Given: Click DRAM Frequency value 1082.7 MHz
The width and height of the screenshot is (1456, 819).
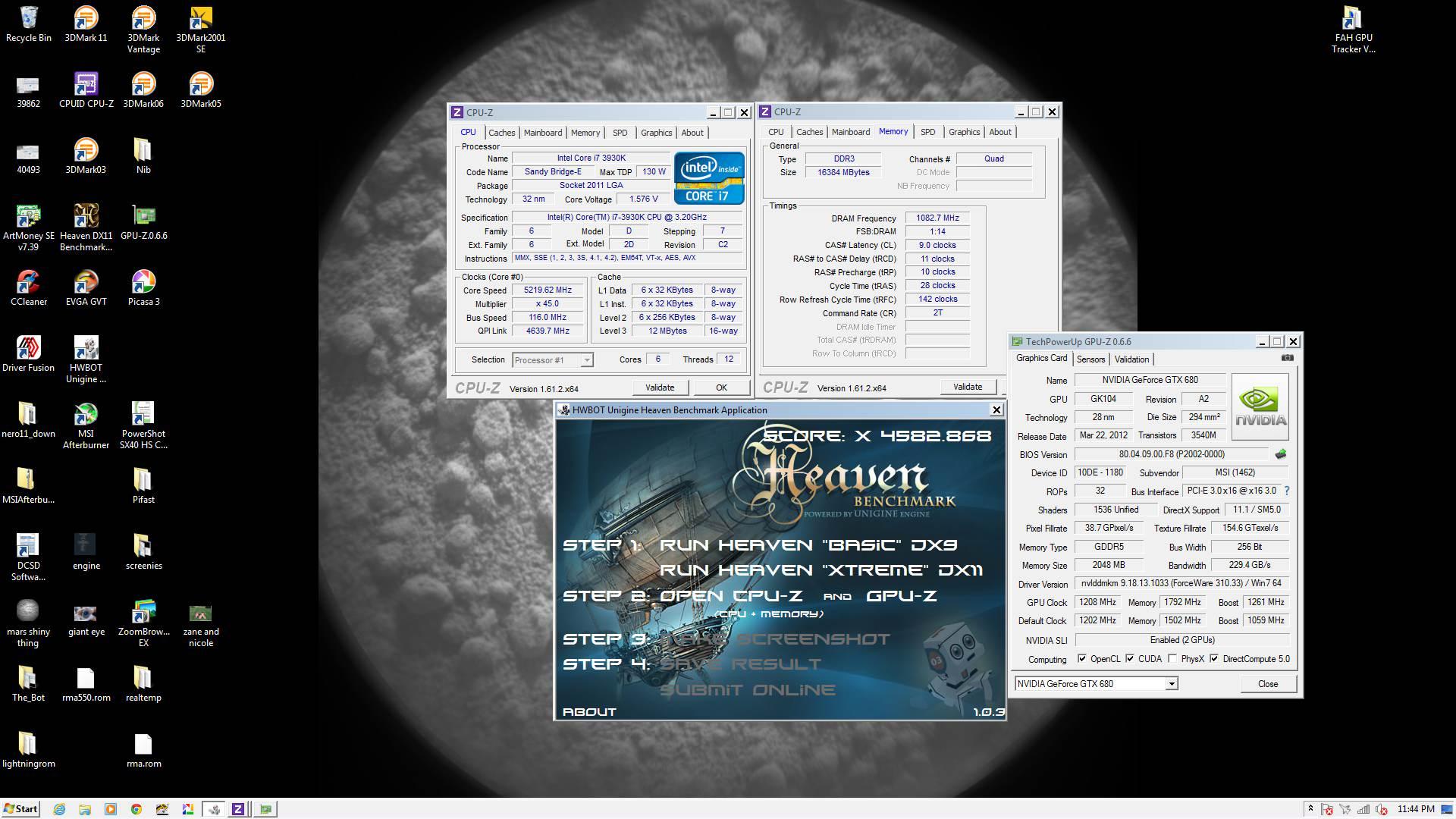Looking at the screenshot, I should point(937,218).
